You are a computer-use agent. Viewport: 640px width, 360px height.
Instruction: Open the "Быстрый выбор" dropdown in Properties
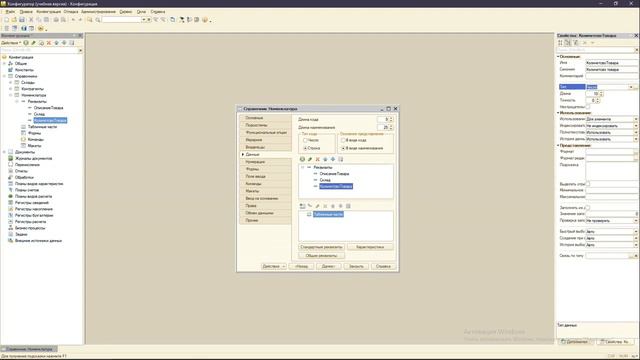coord(636,231)
